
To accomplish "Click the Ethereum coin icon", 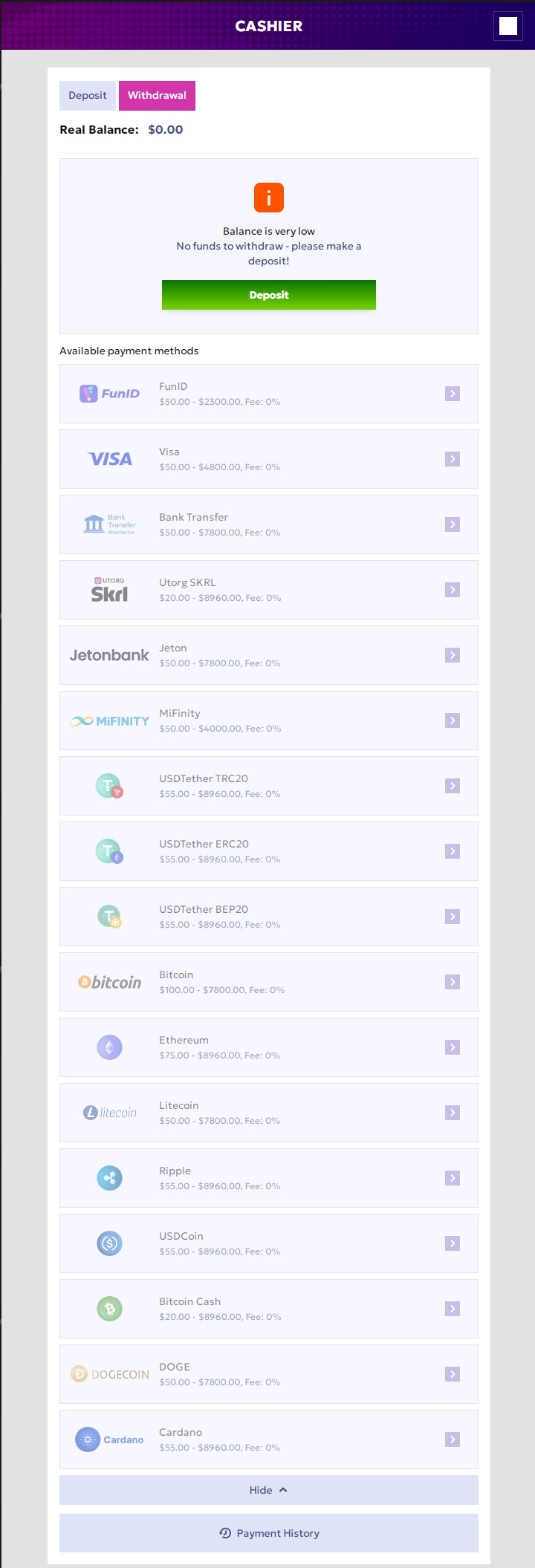I will (109, 1047).
